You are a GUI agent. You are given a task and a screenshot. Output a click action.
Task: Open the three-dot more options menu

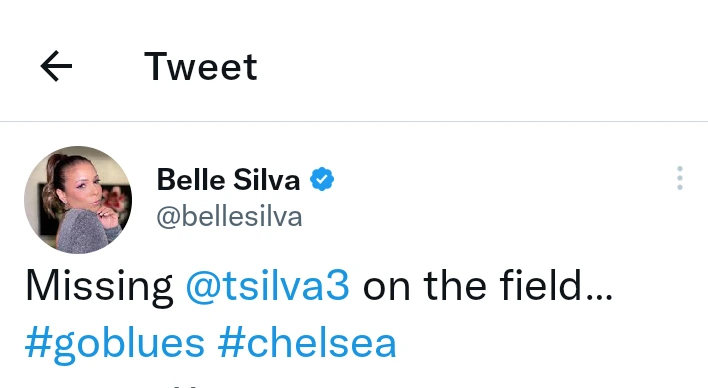pyautogui.click(x=680, y=178)
